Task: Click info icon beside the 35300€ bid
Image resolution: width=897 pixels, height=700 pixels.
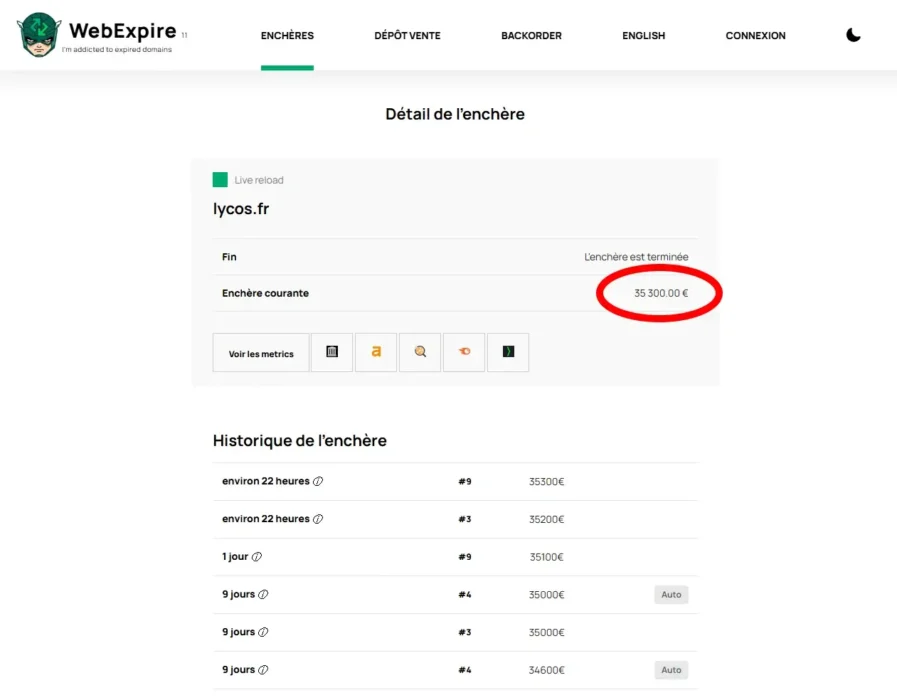Action: pyautogui.click(x=318, y=481)
